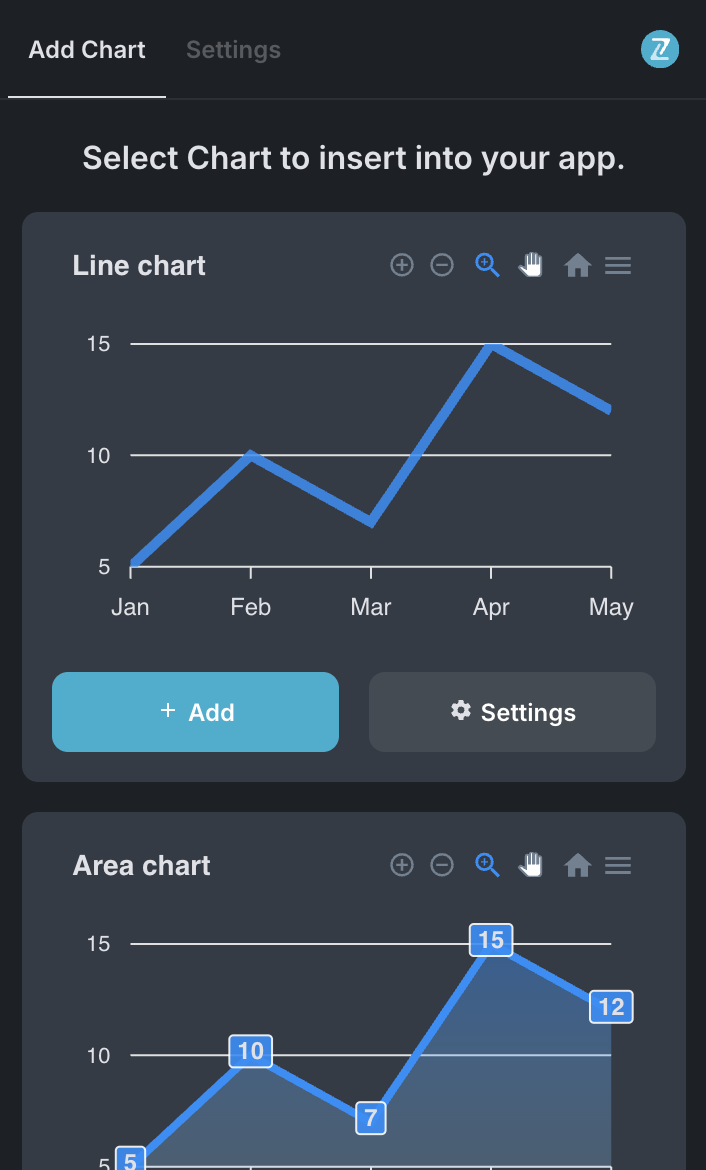Toggle panning hand tool on Line chart
Image resolution: width=706 pixels, height=1170 pixels.
tap(531, 265)
